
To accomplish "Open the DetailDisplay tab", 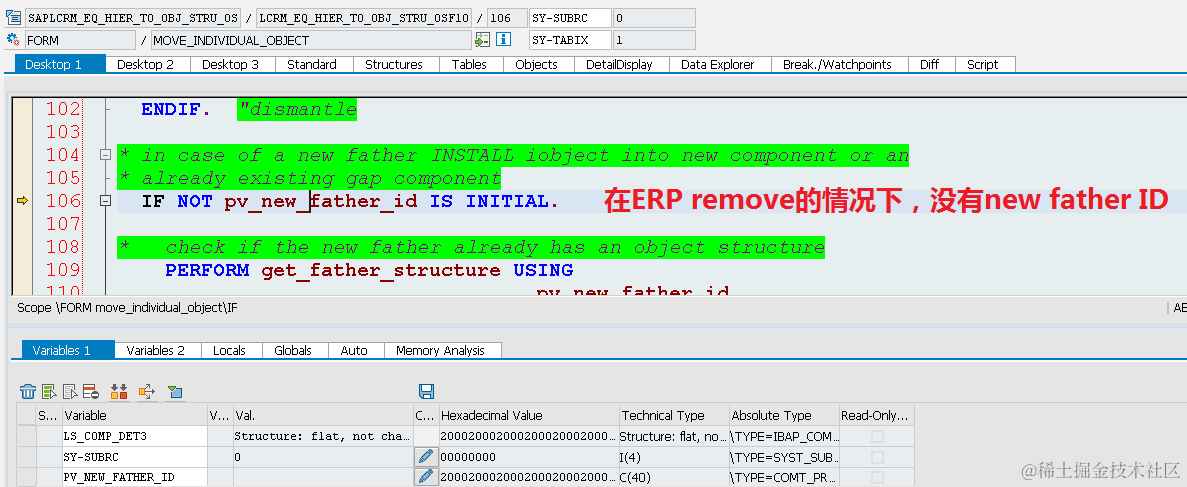I will tap(619, 64).
